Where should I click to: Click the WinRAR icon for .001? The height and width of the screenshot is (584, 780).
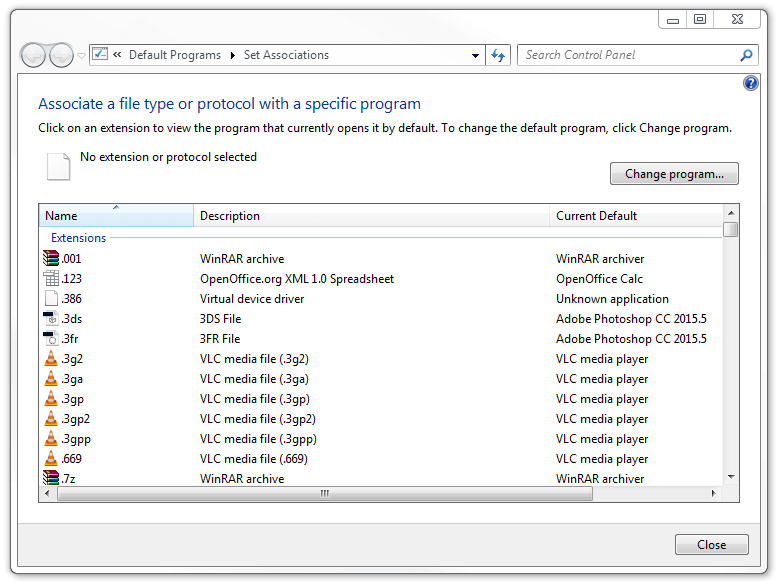tap(51, 258)
